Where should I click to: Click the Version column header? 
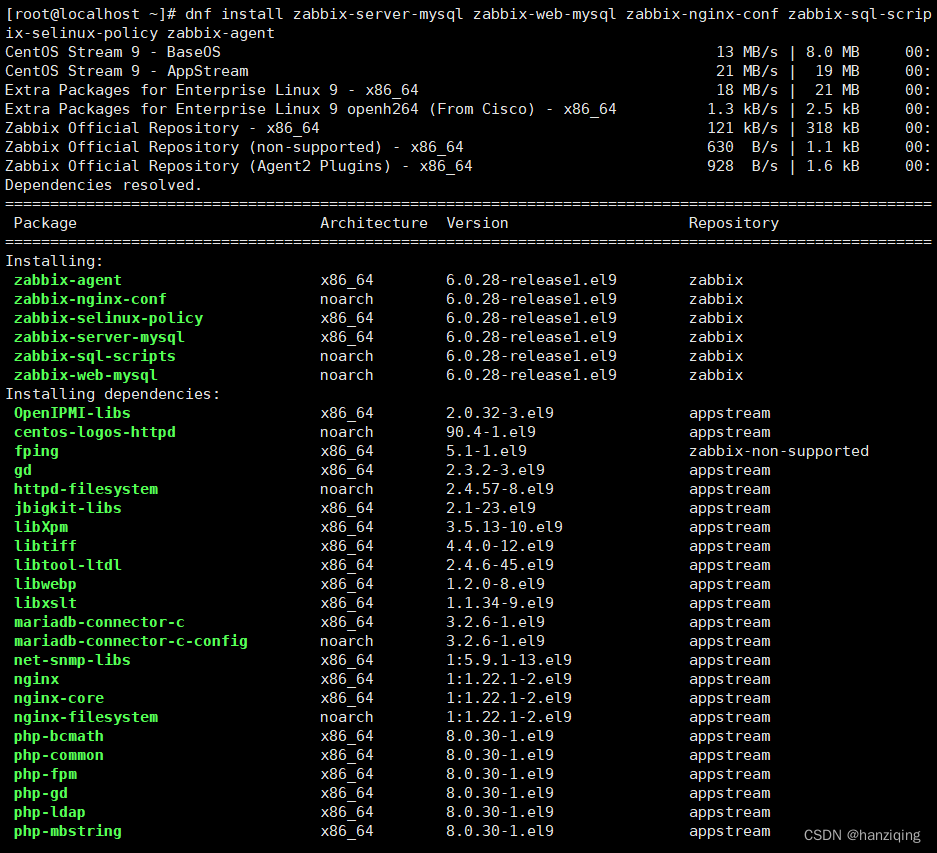click(477, 223)
